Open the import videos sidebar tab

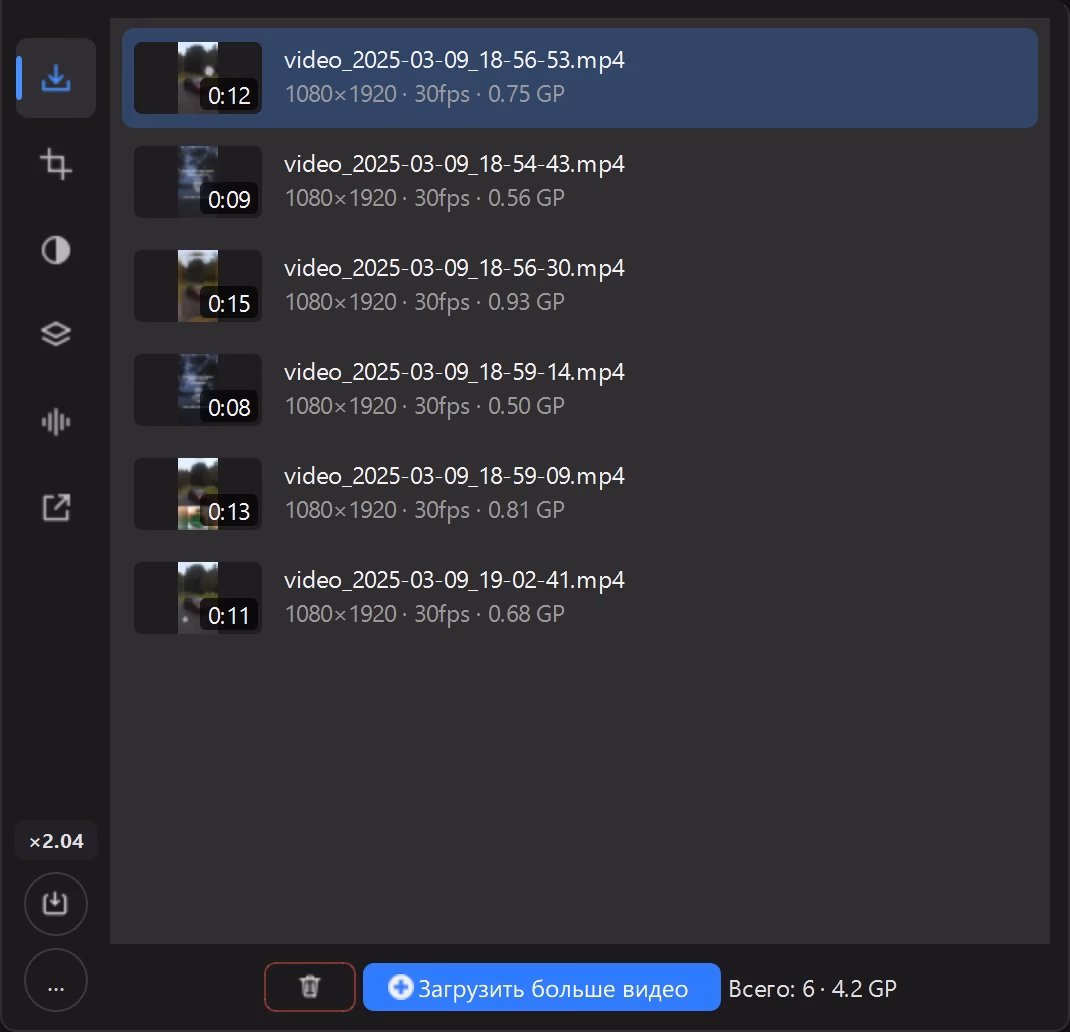[x=56, y=78]
